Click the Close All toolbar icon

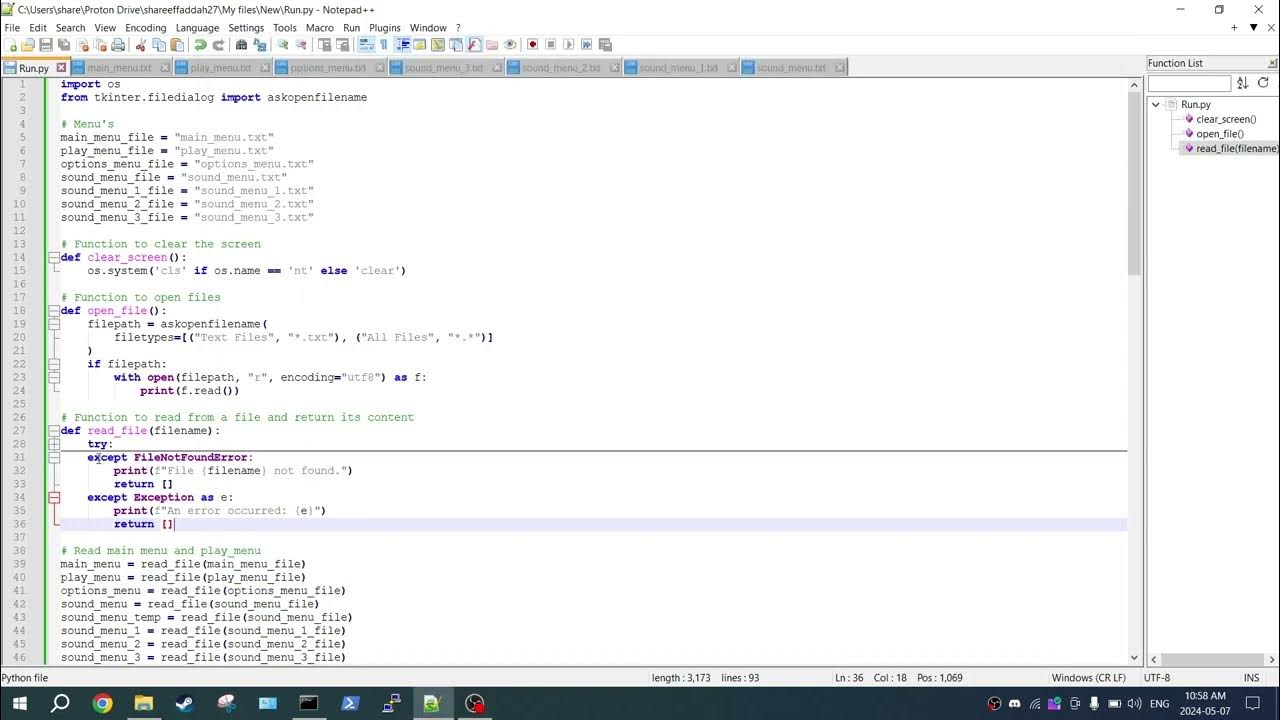point(100,44)
